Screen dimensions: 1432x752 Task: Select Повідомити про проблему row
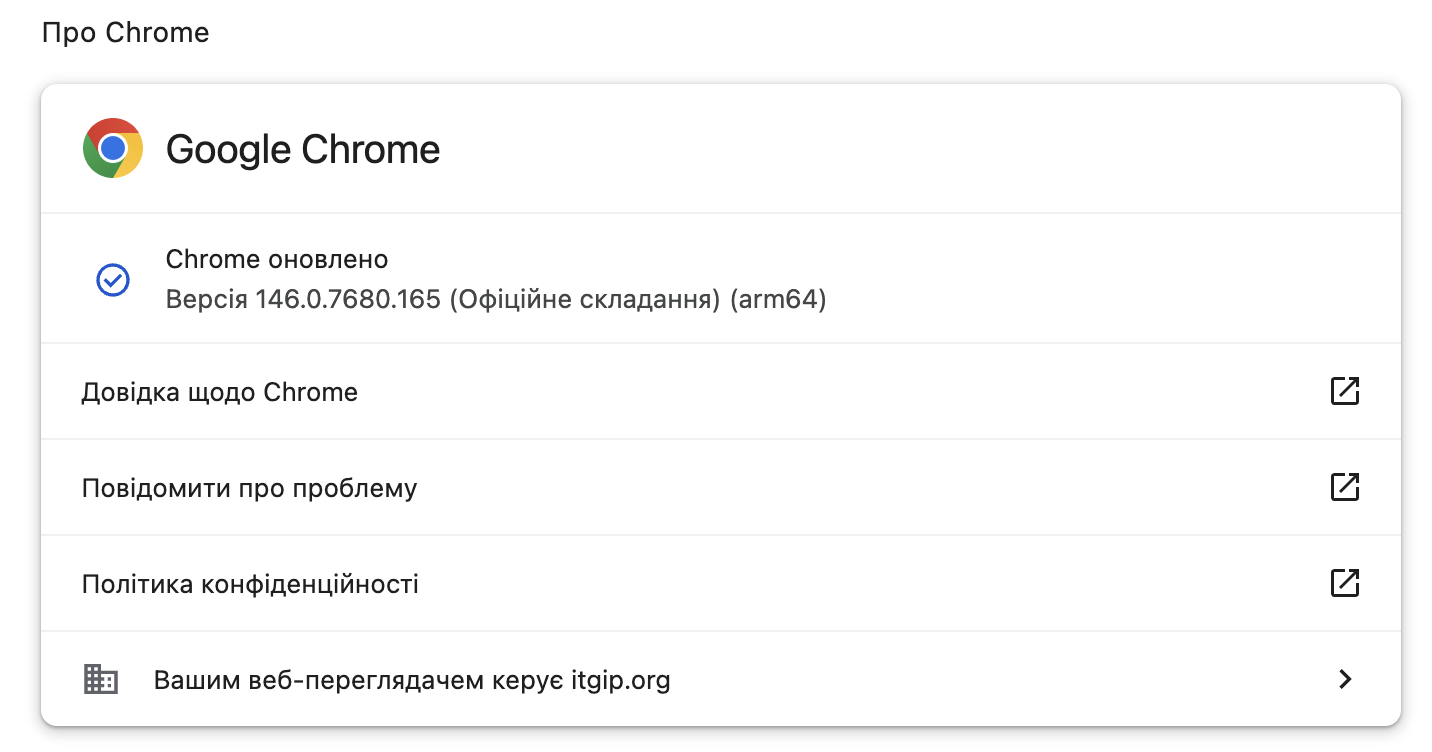pos(249,488)
